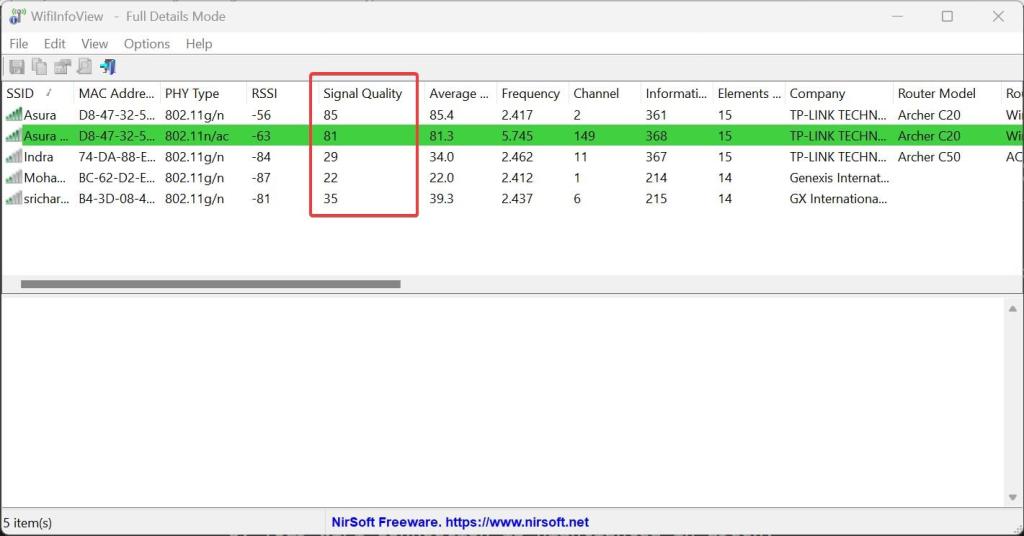Viewport: 1024px width, 536px height.
Task: Click the signal icon of the Asura 2.417 row
Action: pyautogui.click(x=14, y=115)
